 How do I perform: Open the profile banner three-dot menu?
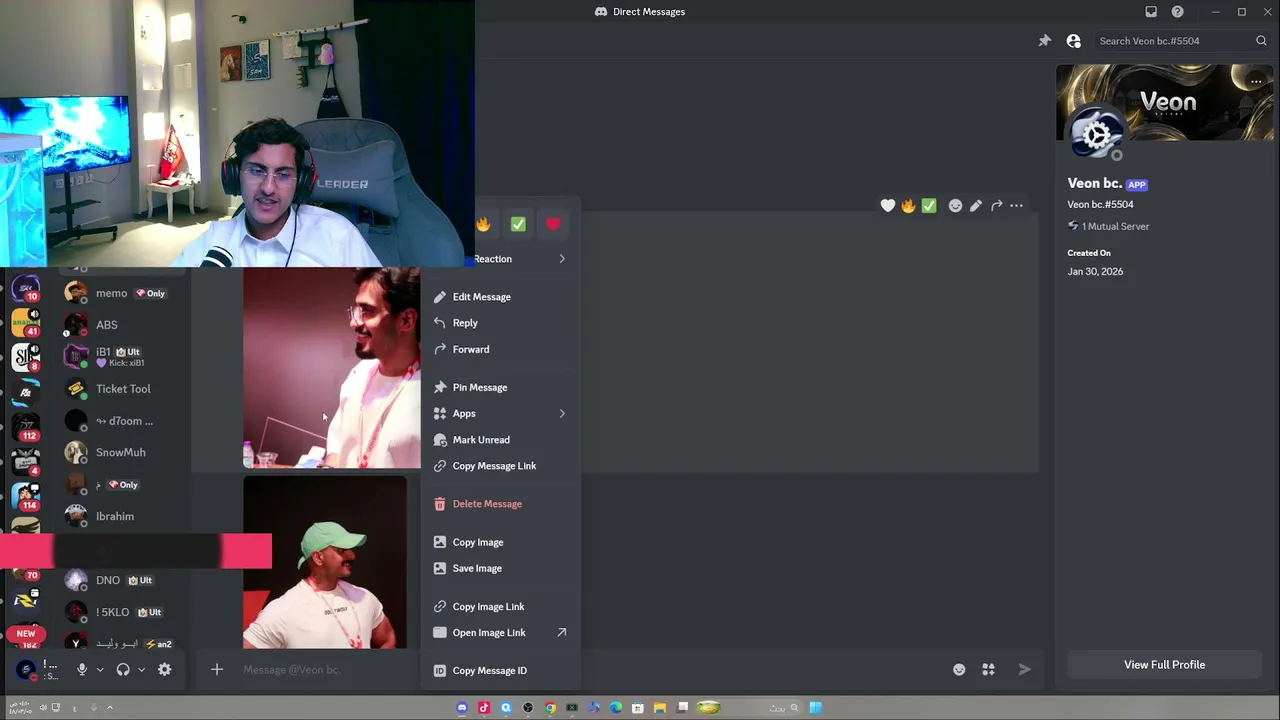click(x=1256, y=81)
